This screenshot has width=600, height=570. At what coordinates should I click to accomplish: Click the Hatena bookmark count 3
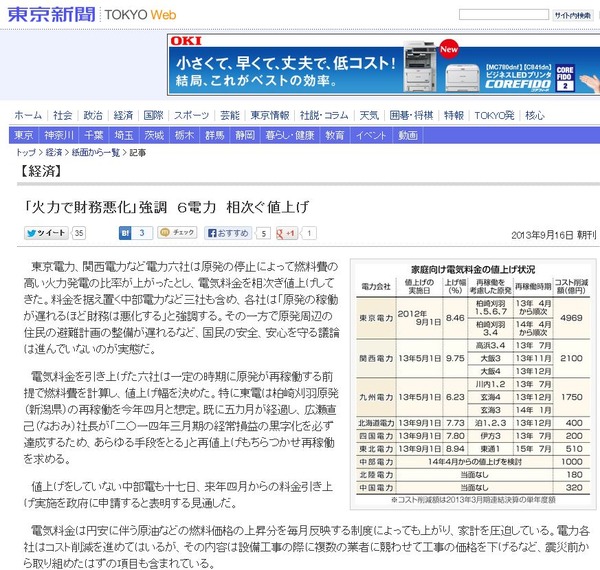[142, 233]
